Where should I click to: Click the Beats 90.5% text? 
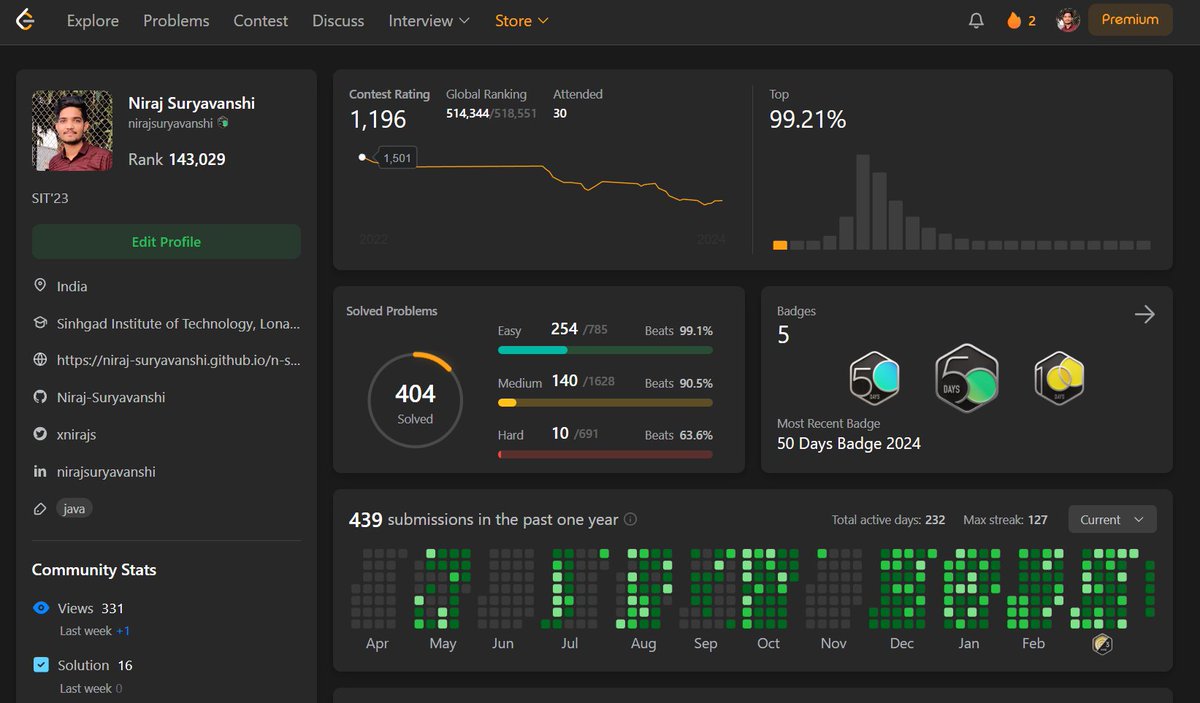(679, 383)
